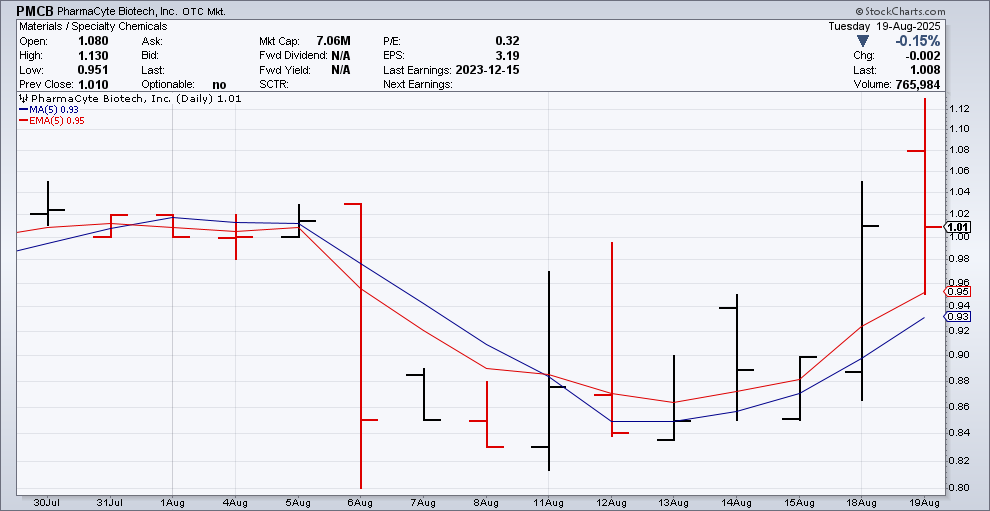Image resolution: width=990 pixels, height=511 pixels.
Task: Click the PMCB ticker symbol
Action: (x=35, y=11)
